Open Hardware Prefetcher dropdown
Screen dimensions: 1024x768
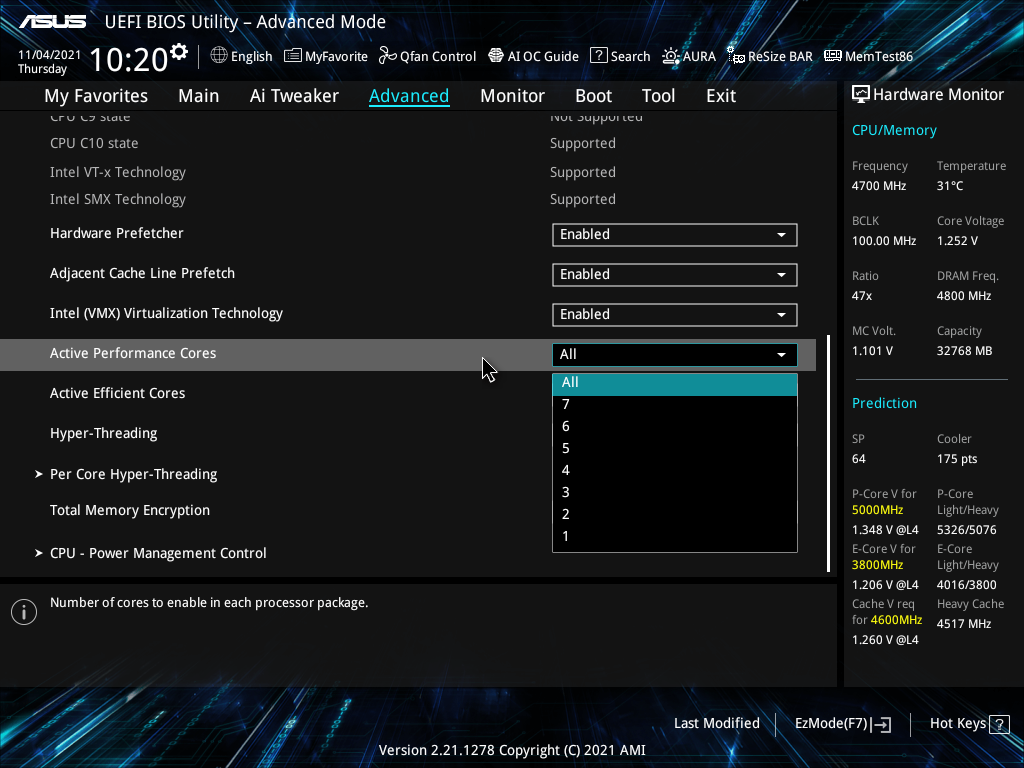point(675,235)
